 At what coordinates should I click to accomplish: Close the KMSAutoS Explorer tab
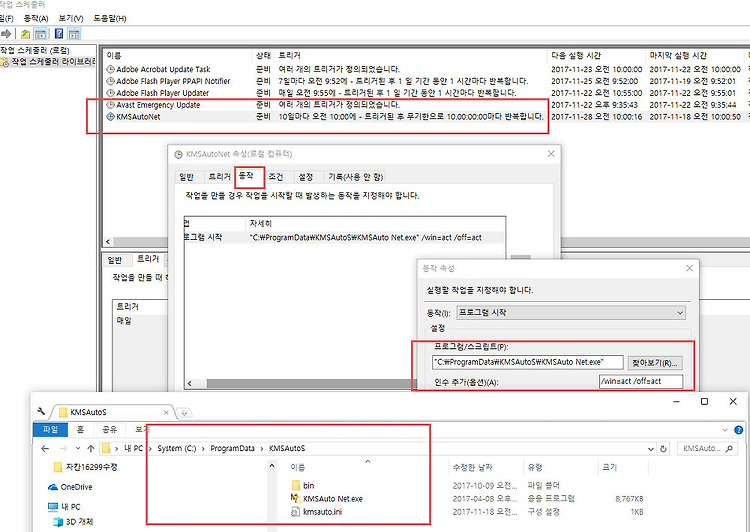tap(166, 412)
